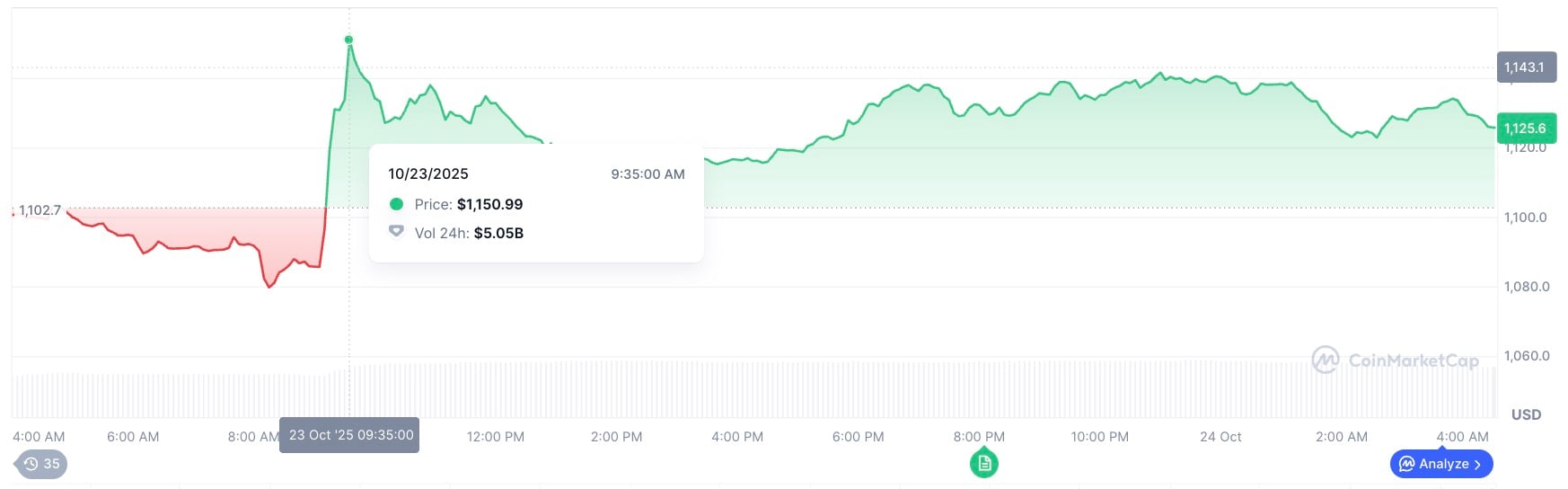Click the green Price dot in tooltip

396,204
